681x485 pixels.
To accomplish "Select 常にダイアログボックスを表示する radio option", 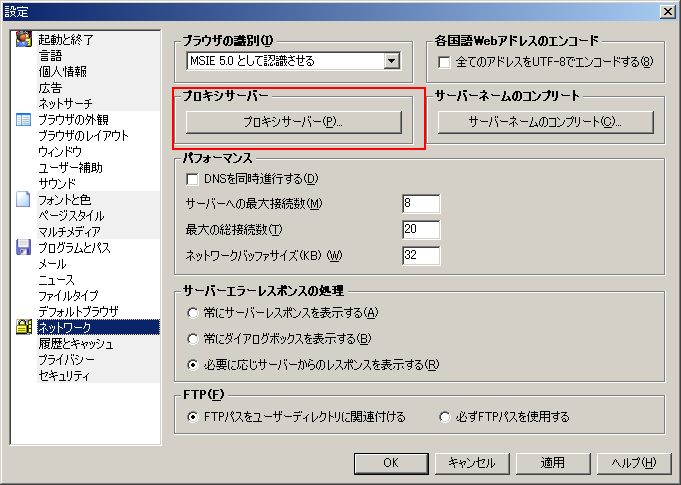I will pos(193,338).
